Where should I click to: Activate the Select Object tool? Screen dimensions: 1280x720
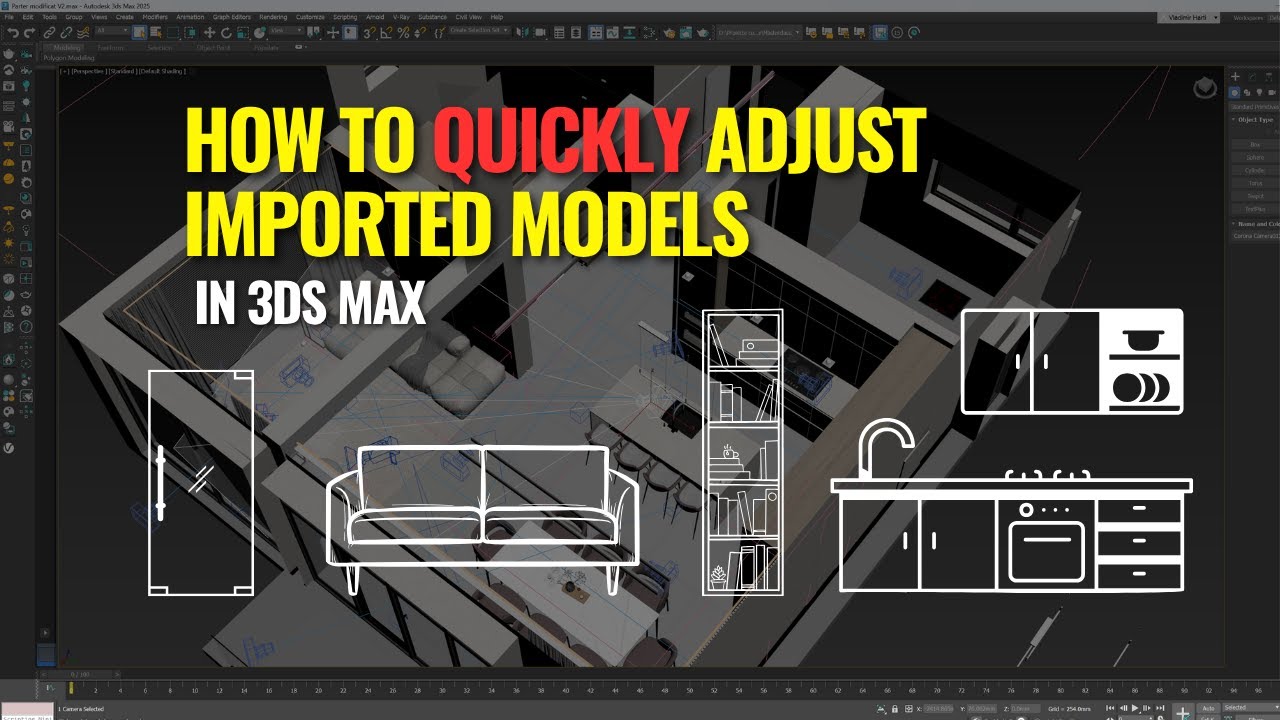(140, 32)
